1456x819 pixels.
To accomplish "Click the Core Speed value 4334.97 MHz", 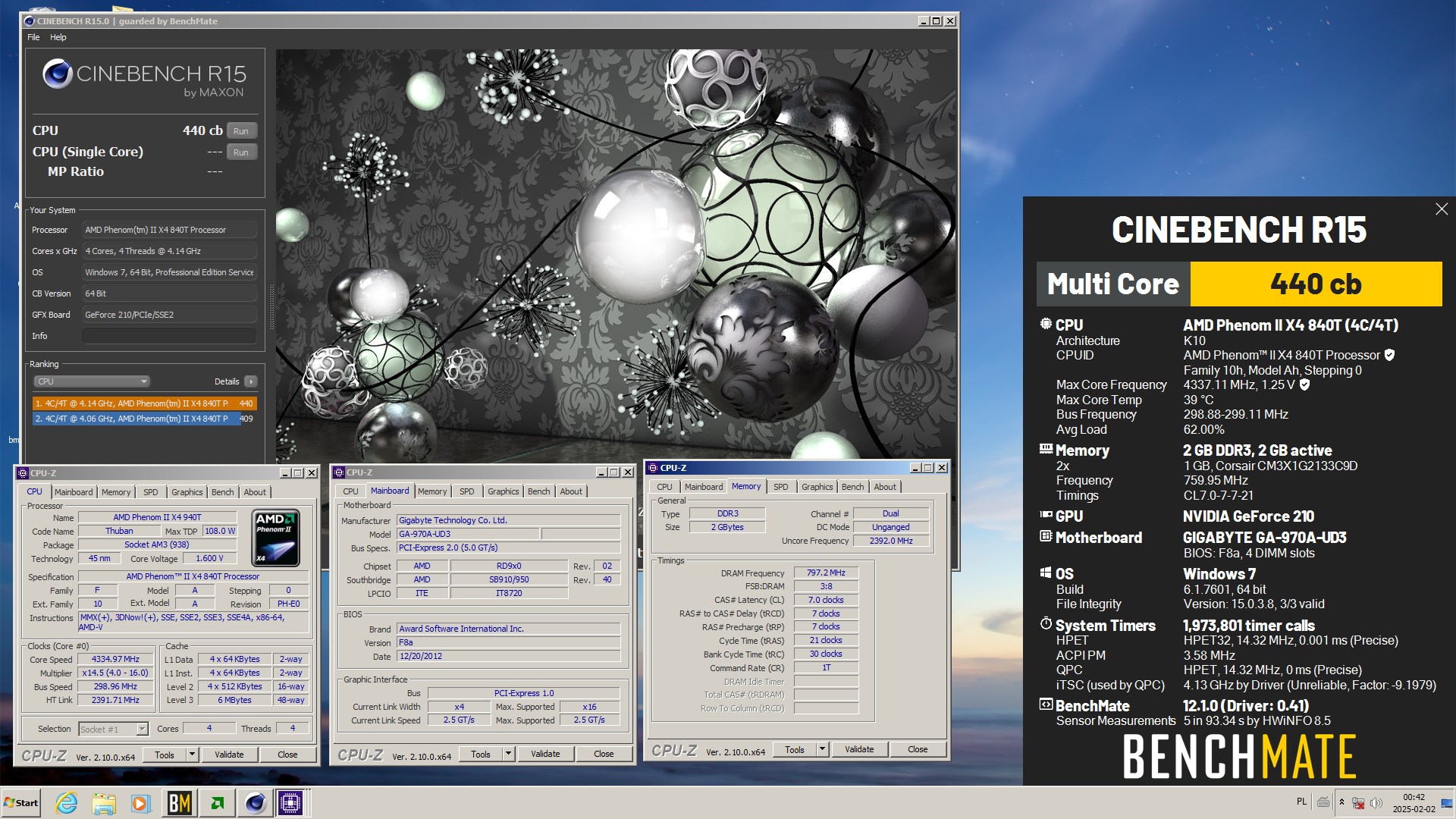I will 116,659.
